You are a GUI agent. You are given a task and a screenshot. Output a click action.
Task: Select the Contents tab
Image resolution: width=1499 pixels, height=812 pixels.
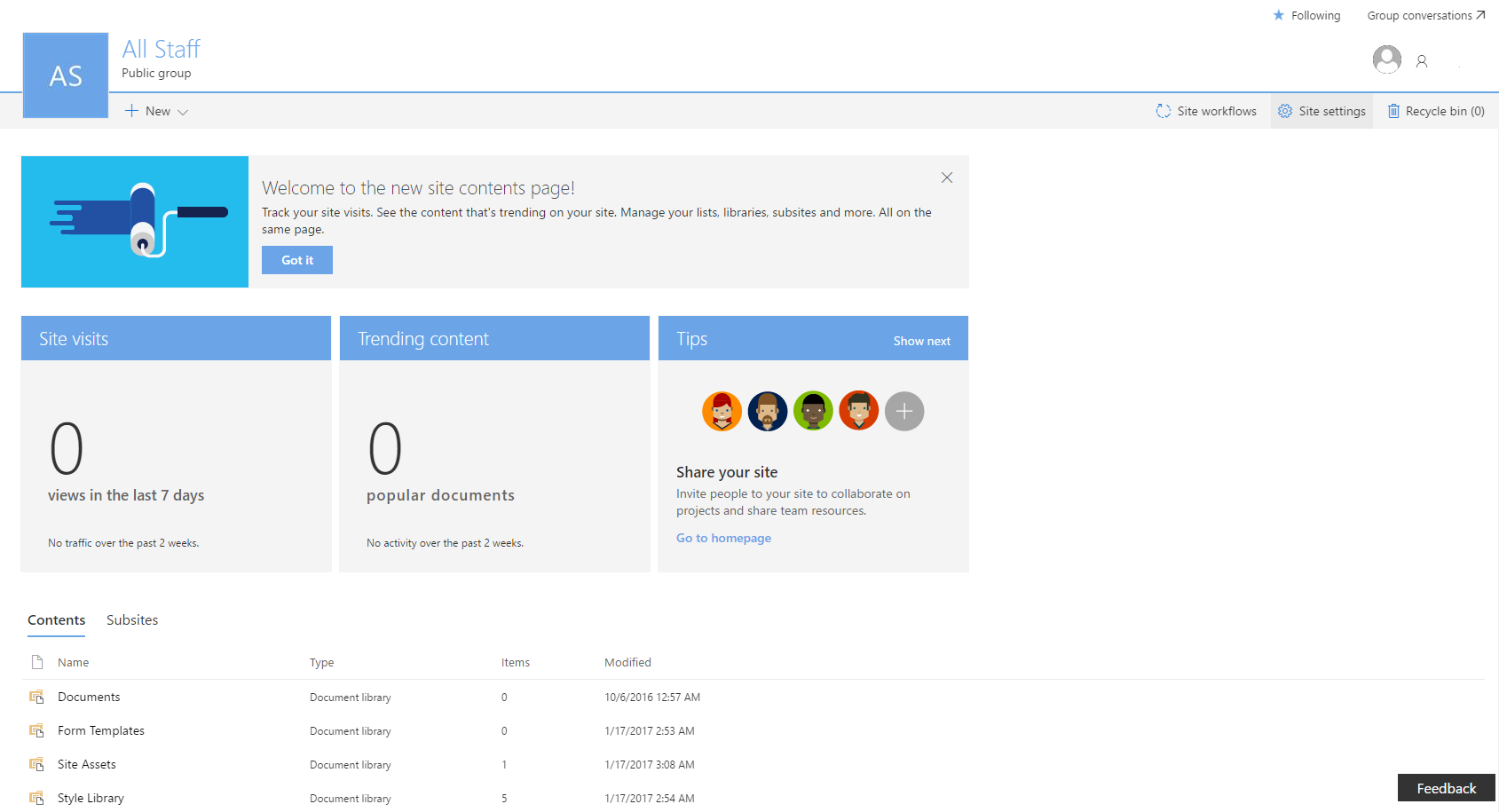tap(56, 619)
